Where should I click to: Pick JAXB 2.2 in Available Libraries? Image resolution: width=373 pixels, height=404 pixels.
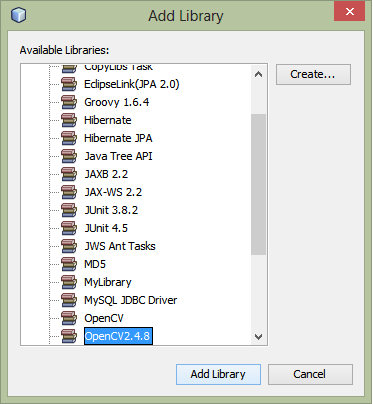click(x=106, y=174)
